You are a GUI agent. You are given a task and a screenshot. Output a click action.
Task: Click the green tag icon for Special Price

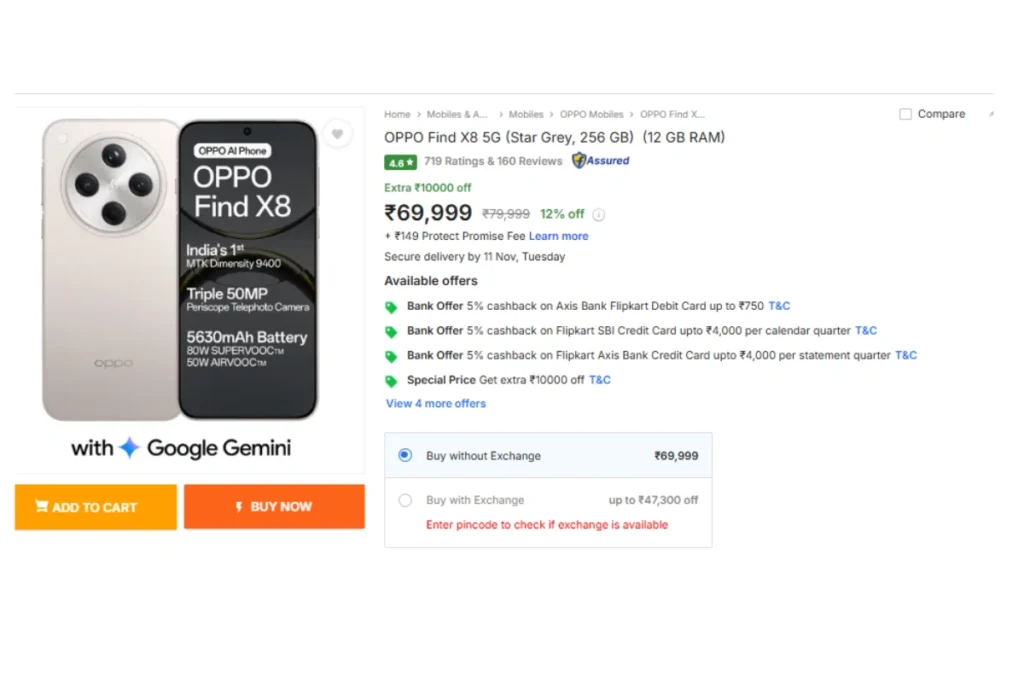[x=391, y=381]
